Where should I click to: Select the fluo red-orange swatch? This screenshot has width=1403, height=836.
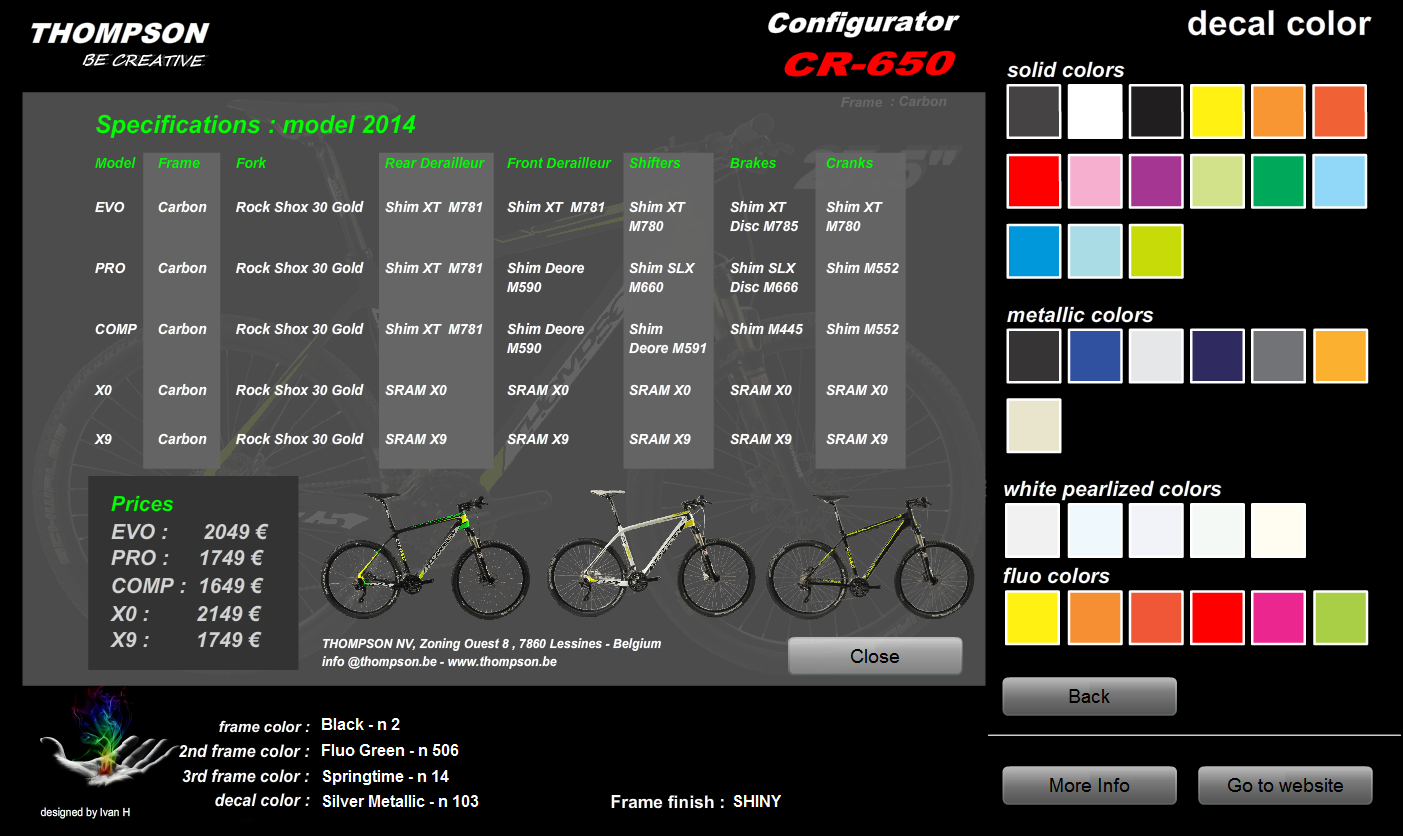[x=1156, y=617]
